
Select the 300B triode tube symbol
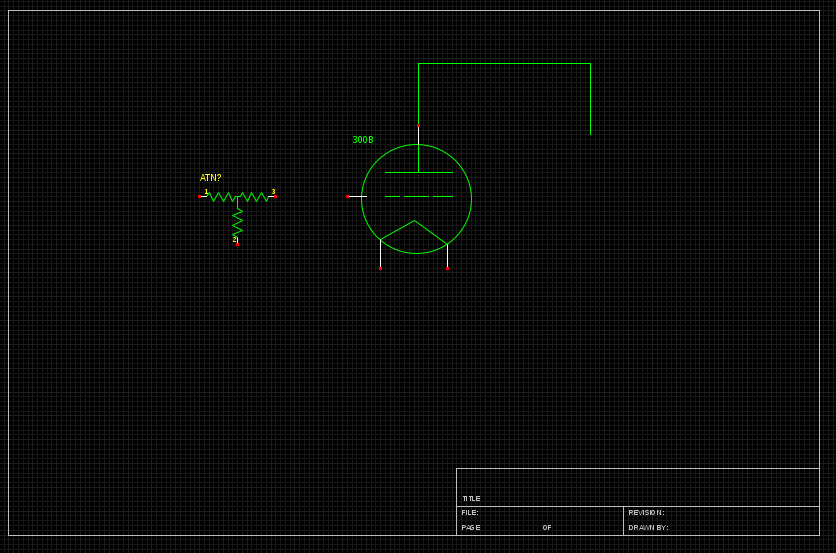pyautogui.click(x=416, y=199)
